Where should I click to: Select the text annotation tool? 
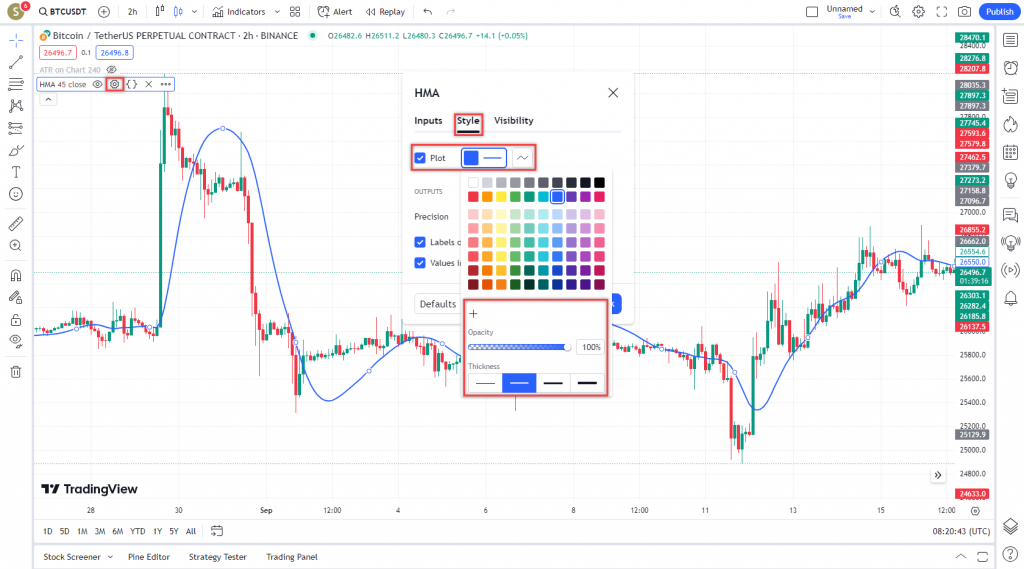click(16, 172)
